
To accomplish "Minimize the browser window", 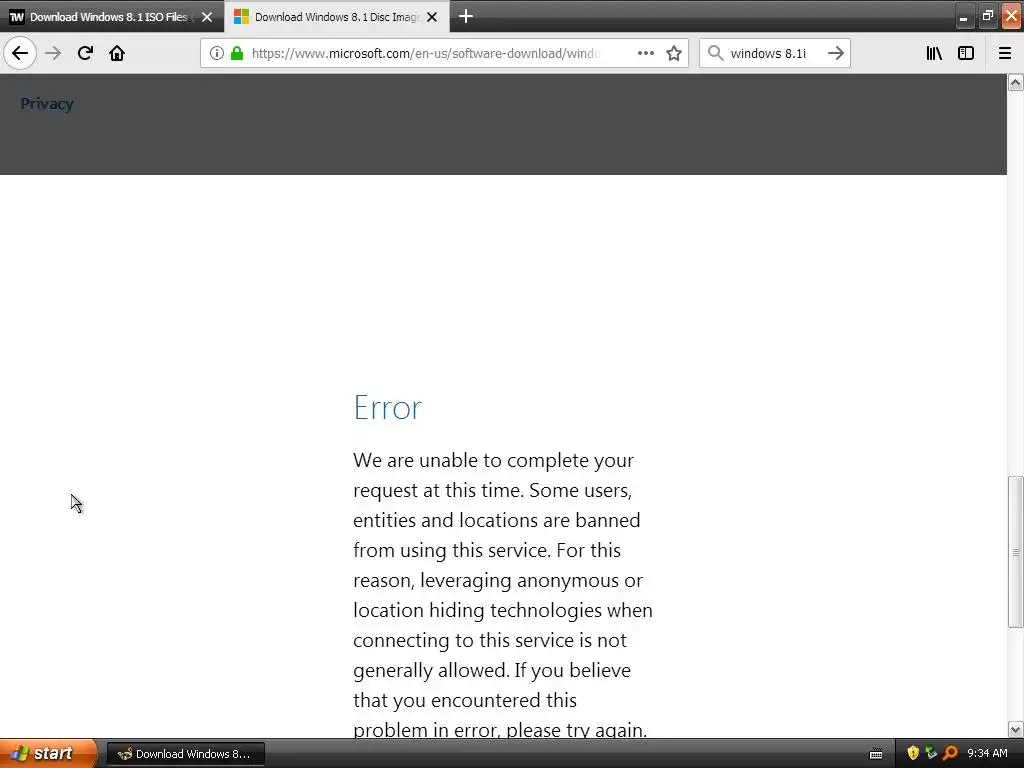I will click(964, 16).
